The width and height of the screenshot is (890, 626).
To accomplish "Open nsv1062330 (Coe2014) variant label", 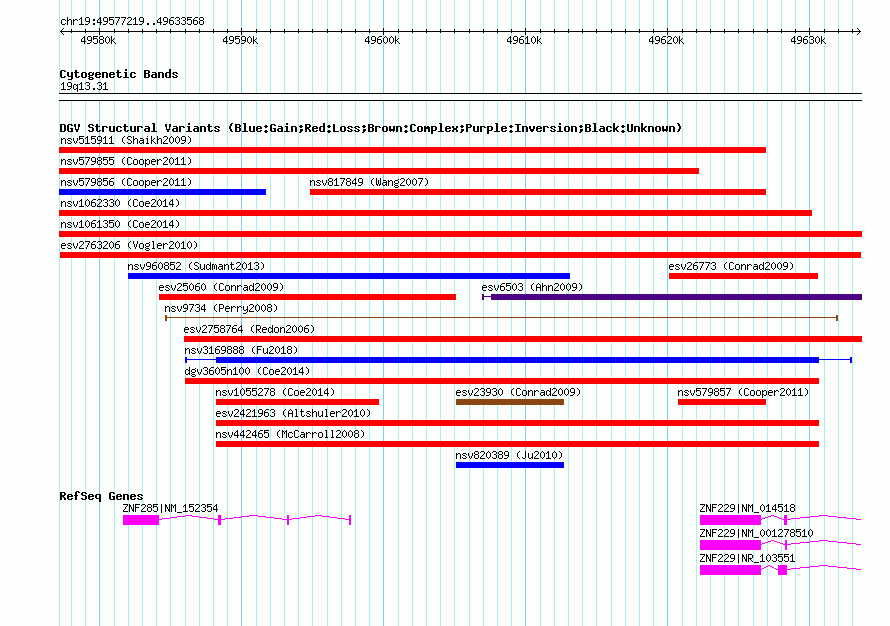I will pyautogui.click(x=120, y=203).
